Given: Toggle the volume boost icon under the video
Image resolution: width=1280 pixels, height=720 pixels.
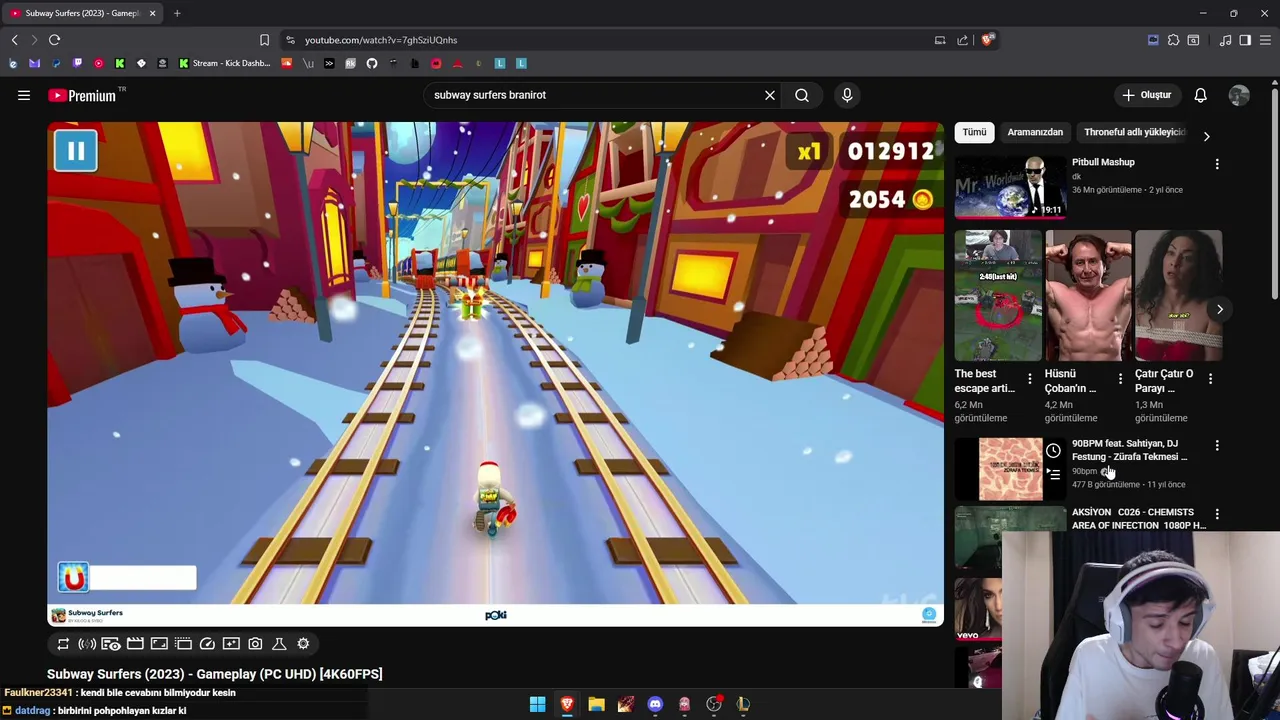Looking at the screenshot, I should 87,644.
